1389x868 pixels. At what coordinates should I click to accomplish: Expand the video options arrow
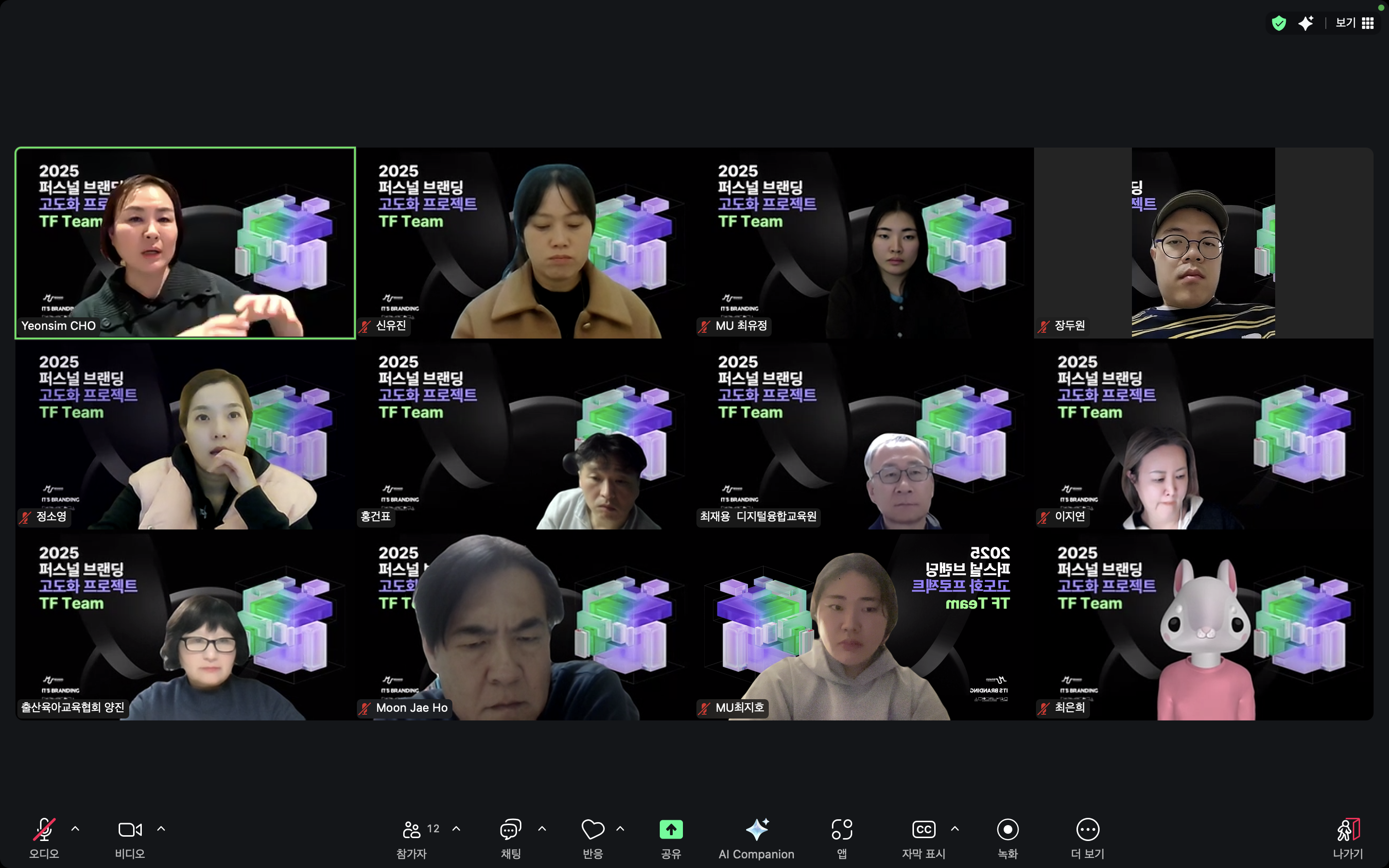[x=161, y=829]
